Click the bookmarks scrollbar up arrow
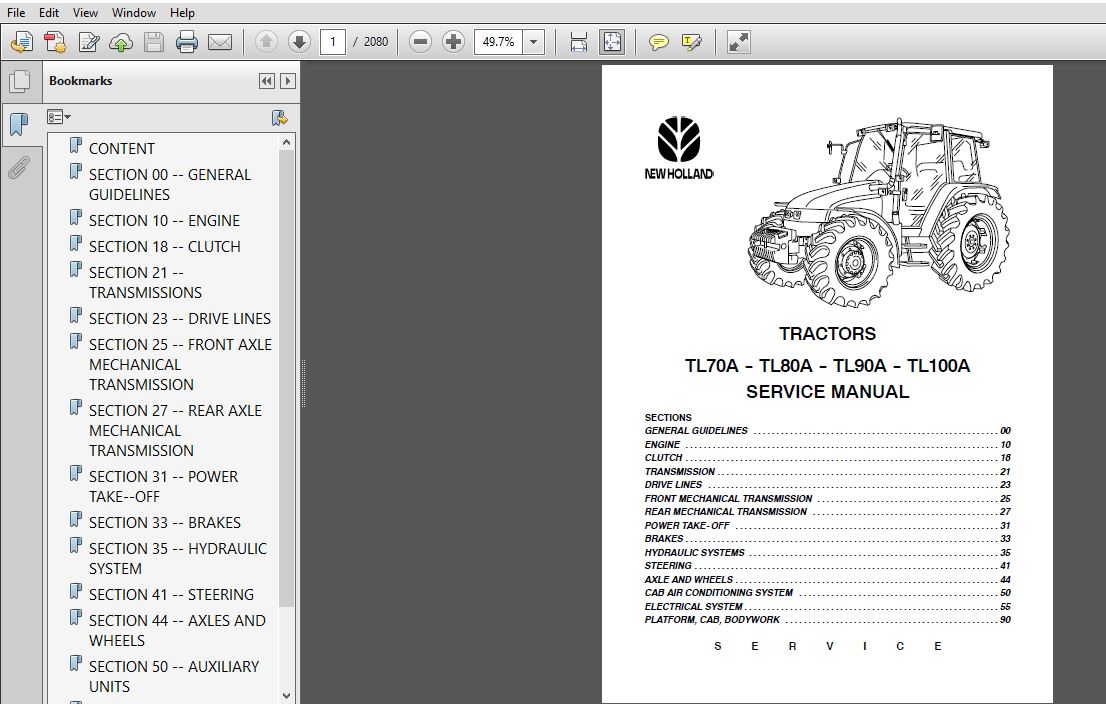Screen dimensions: 1106x704 (286, 142)
